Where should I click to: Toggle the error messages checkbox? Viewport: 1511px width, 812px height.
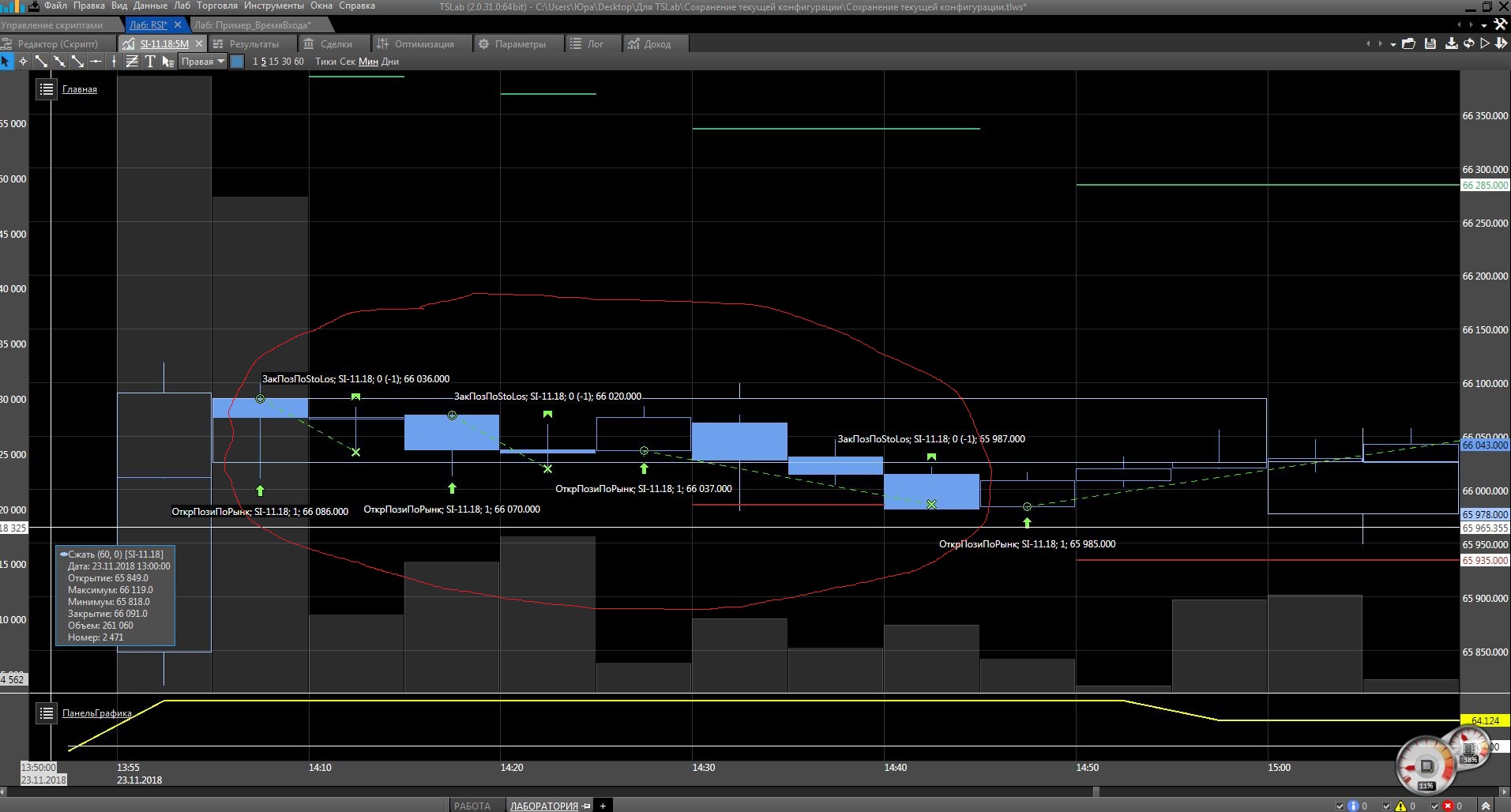1434,806
